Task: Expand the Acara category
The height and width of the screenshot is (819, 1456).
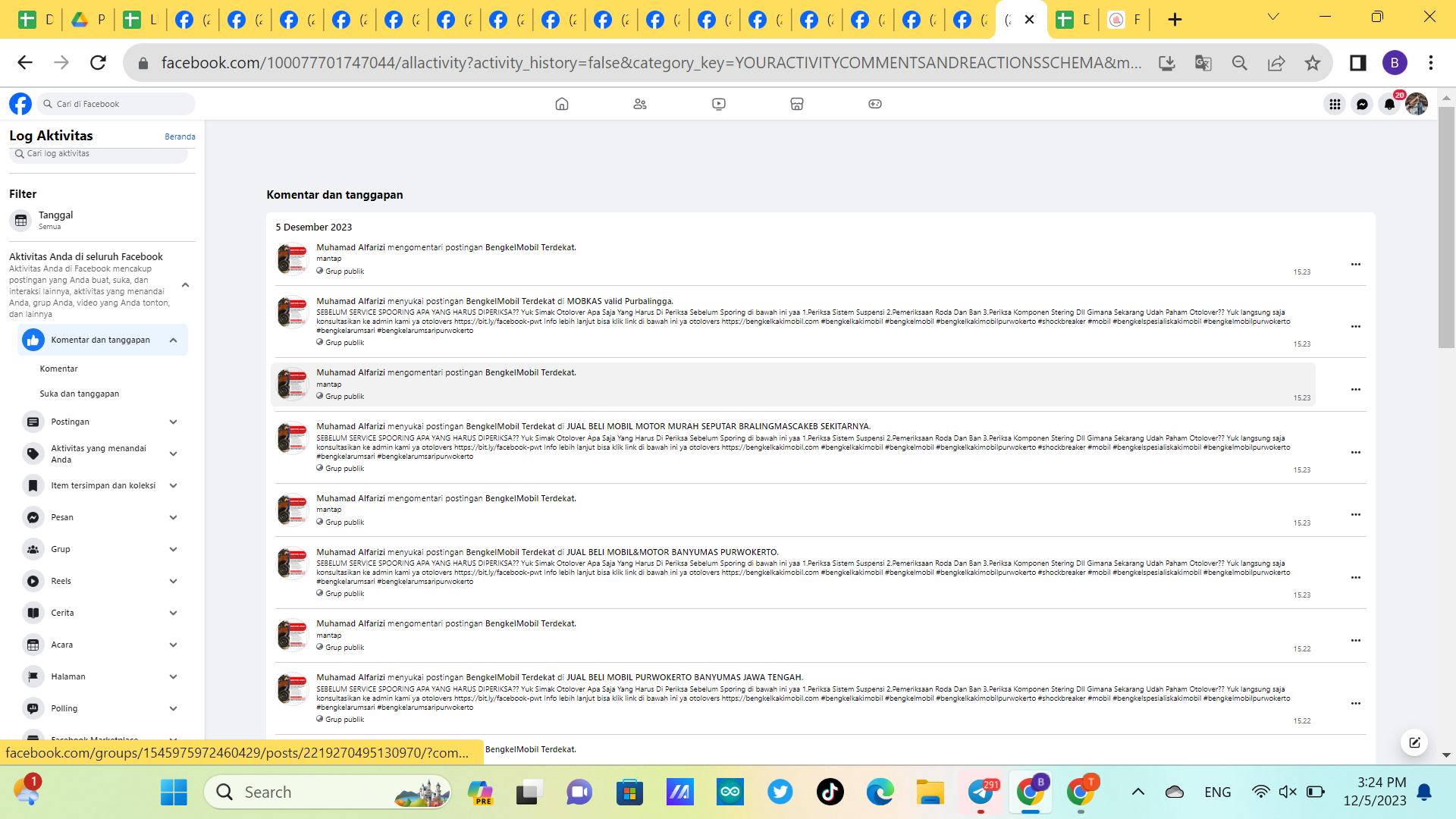Action: tap(174, 645)
